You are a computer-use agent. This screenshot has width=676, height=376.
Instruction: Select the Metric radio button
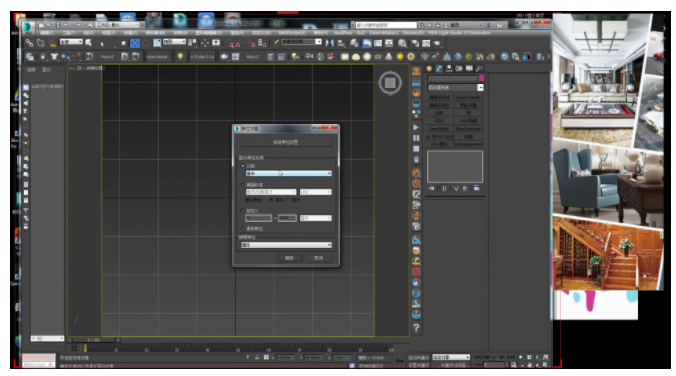click(x=242, y=166)
